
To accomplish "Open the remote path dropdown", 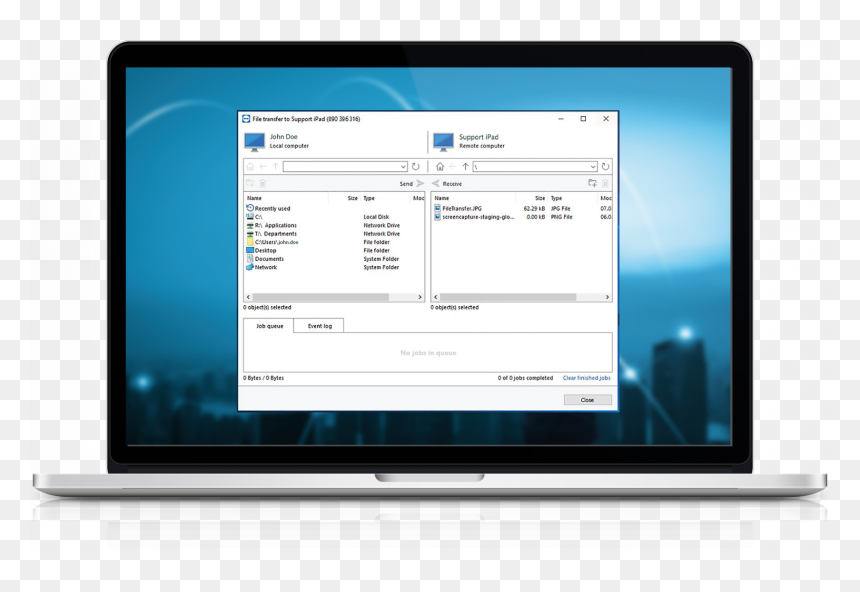I will click(593, 166).
